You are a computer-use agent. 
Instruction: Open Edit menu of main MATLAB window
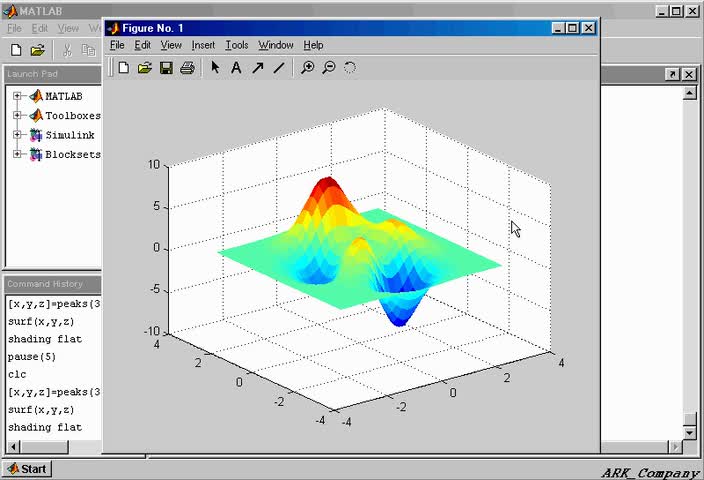point(40,28)
